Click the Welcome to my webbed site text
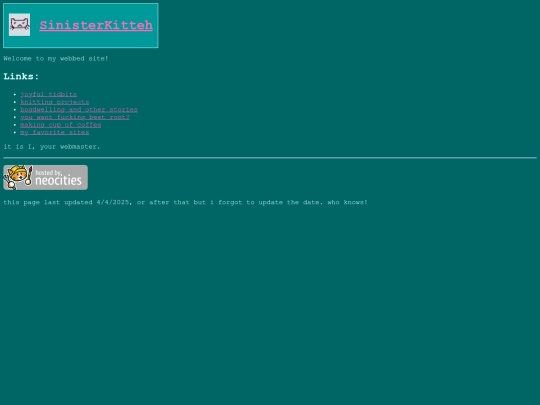540x405 pixels. [x=56, y=59]
